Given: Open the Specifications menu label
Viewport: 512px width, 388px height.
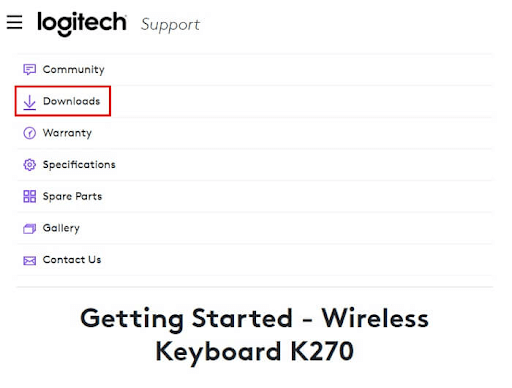Looking at the screenshot, I should coord(79,165).
